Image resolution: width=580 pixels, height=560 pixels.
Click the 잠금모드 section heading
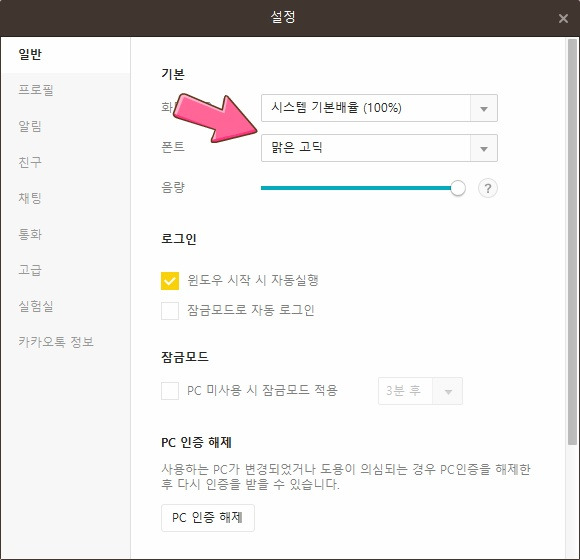pos(185,357)
